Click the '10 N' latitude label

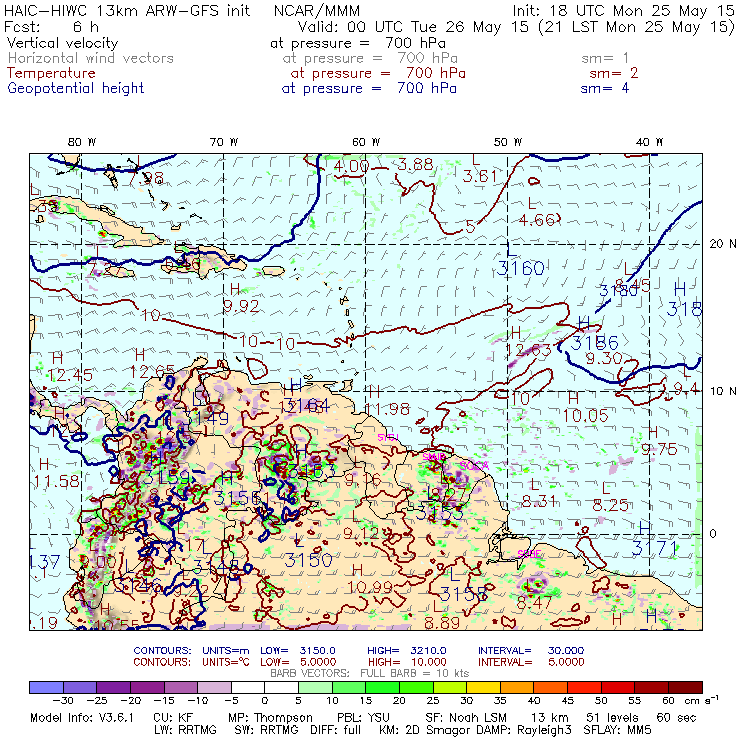pyautogui.click(x=723, y=391)
